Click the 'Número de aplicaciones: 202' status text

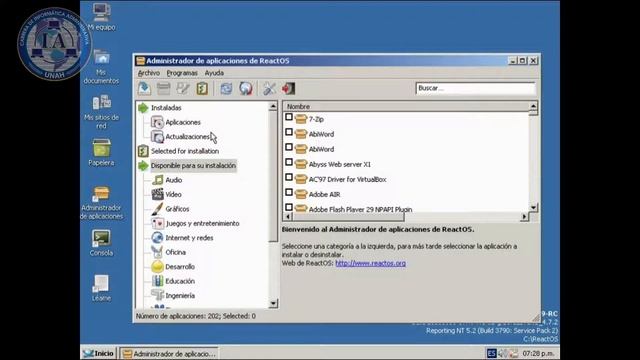(178, 316)
